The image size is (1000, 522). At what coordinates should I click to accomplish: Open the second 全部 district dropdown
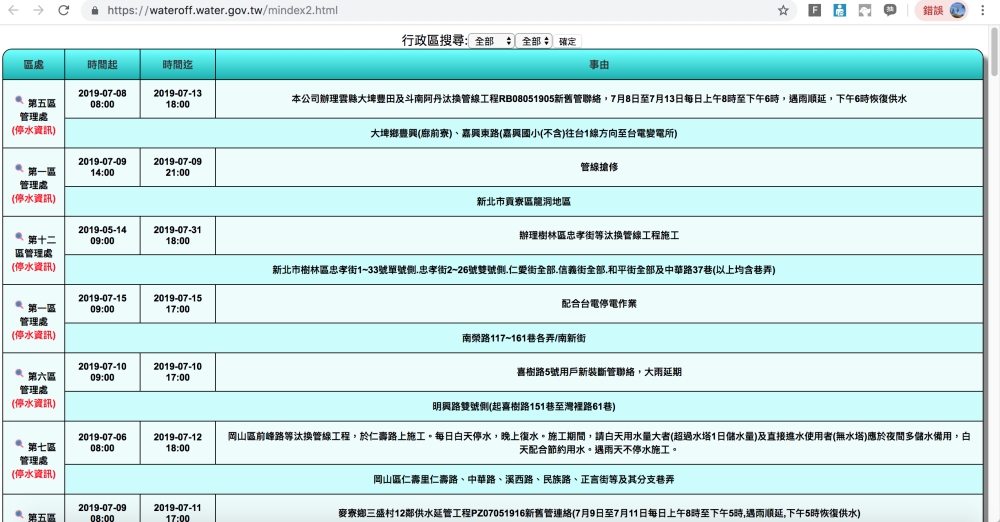click(534, 41)
